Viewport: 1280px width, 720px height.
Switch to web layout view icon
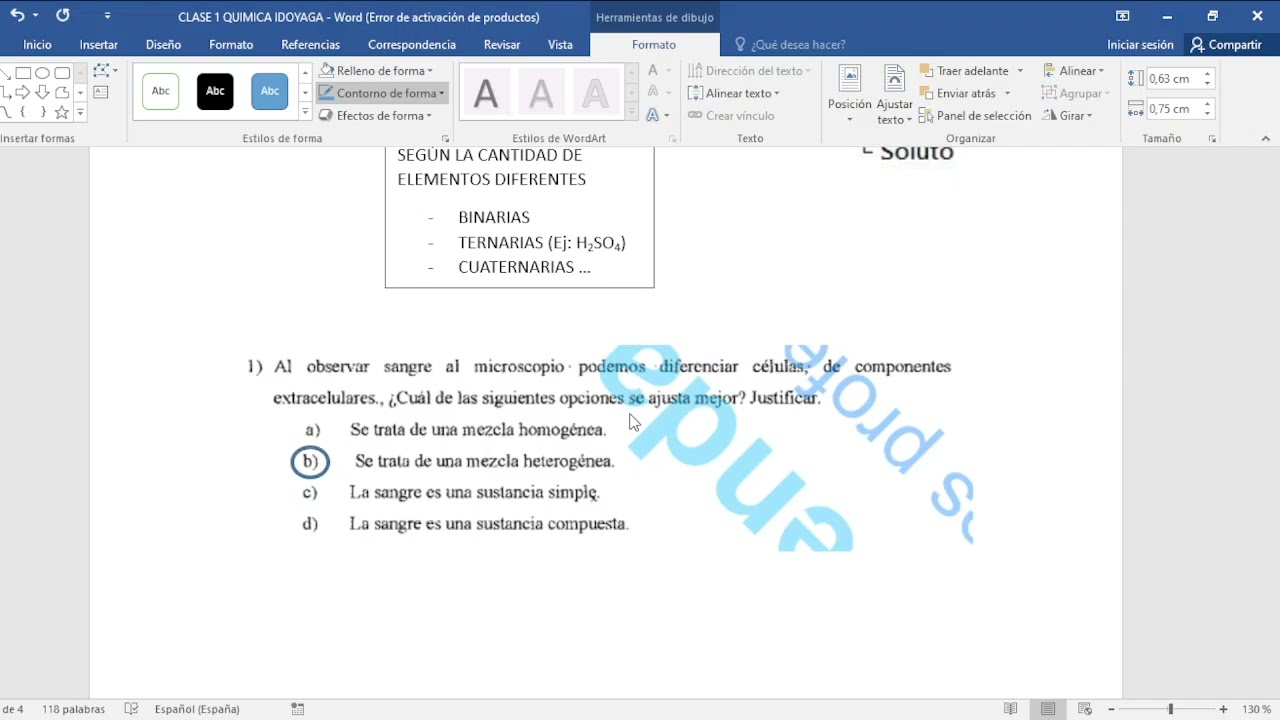(1085, 709)
